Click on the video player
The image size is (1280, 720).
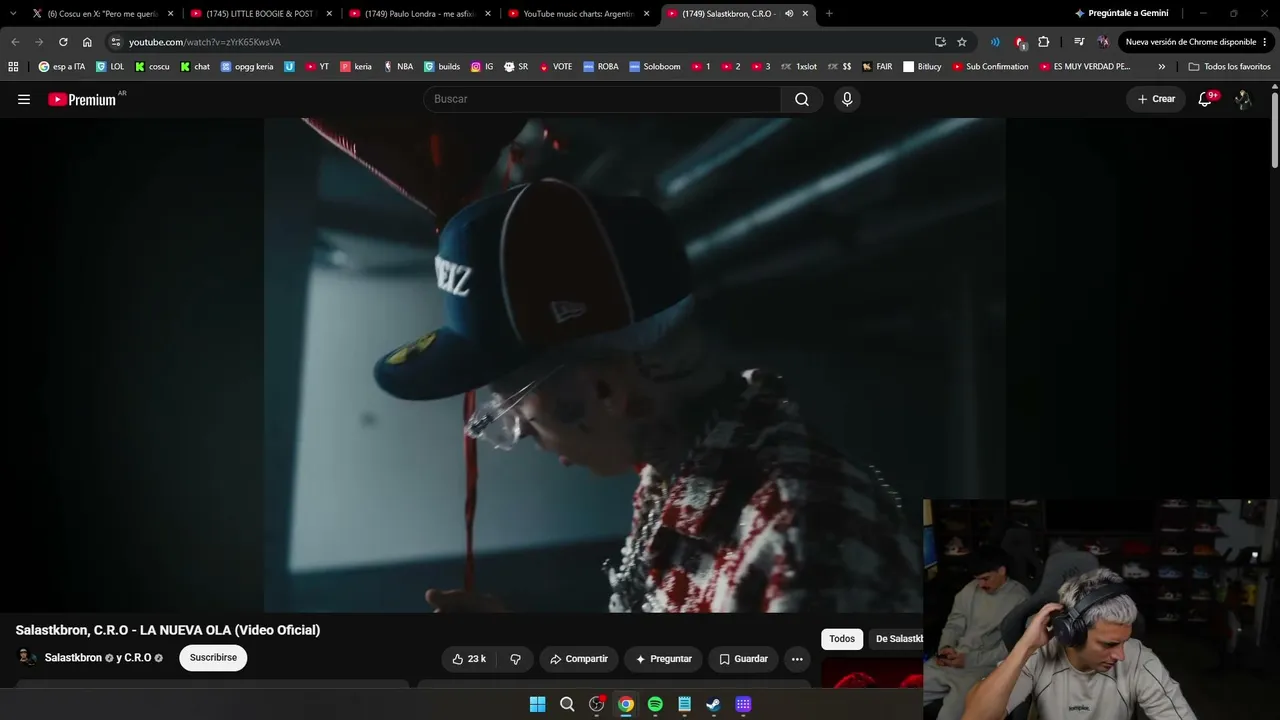point(635,365)
